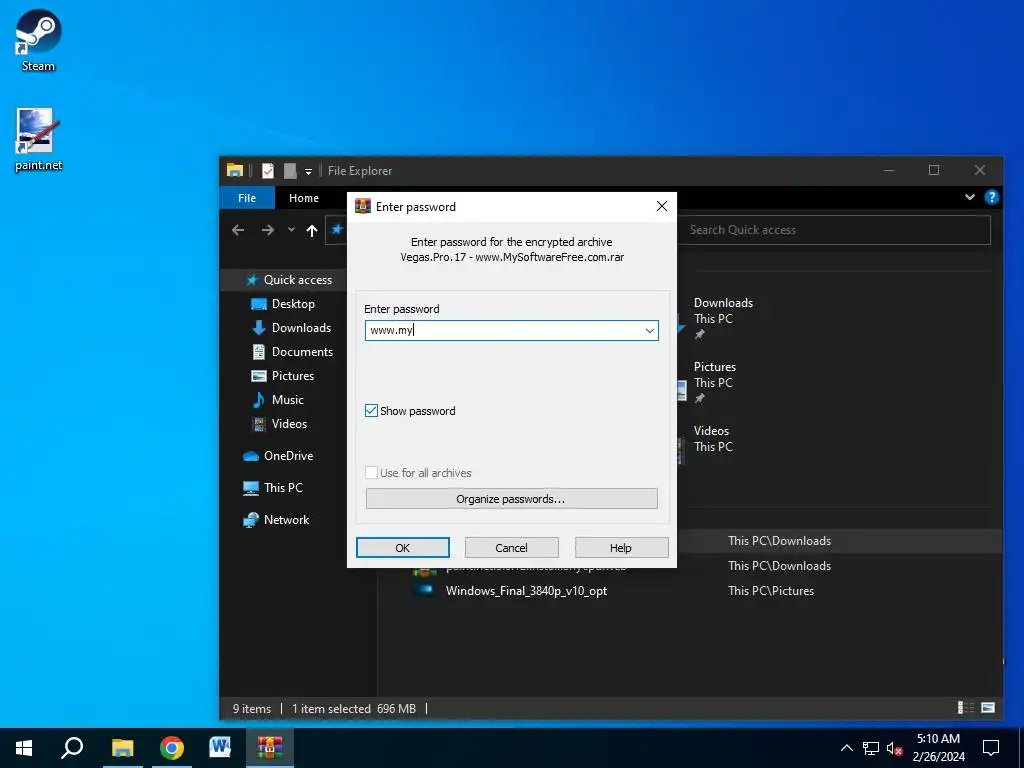Select Network in the navigation pane

(286, 520)
